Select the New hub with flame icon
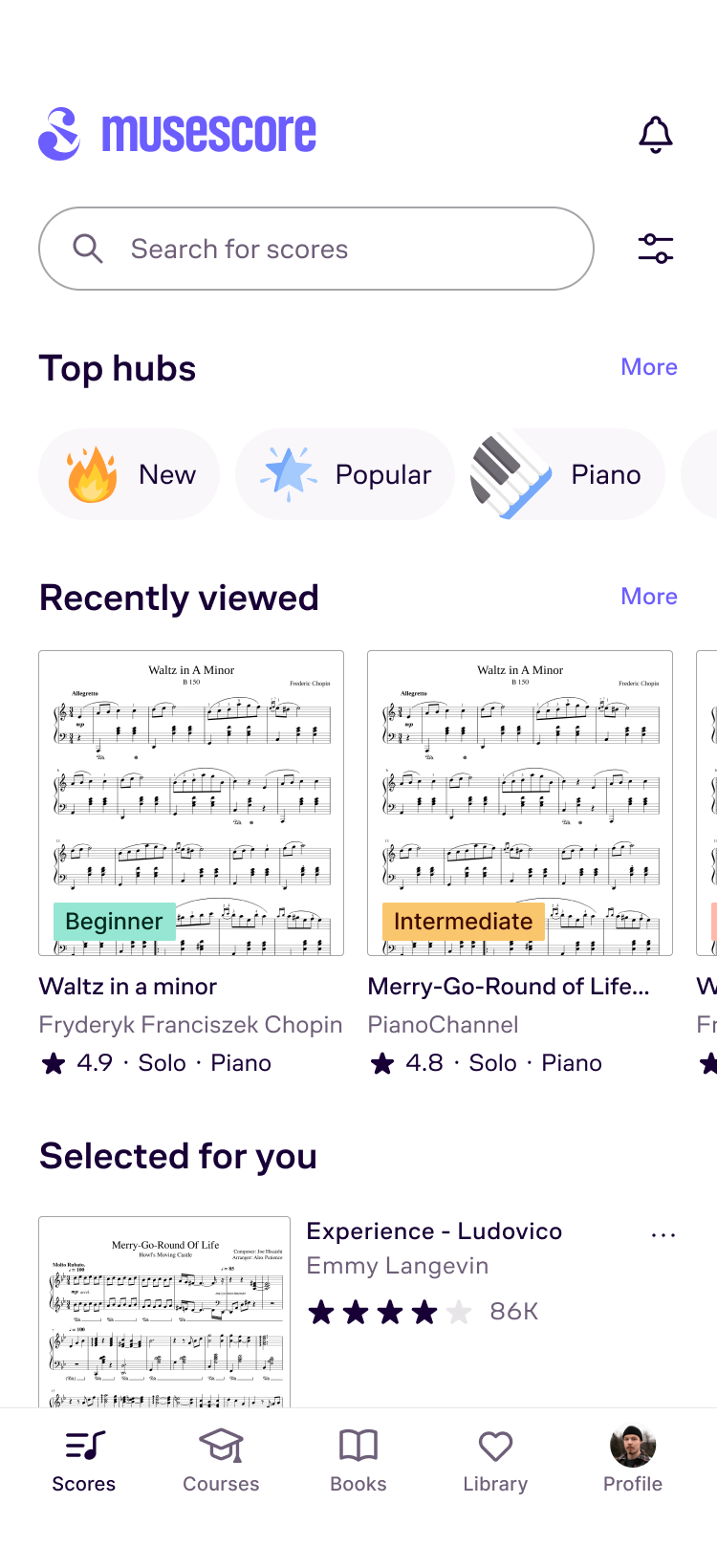The height and width of the screenshot is (1568, 717). [129, 474]
